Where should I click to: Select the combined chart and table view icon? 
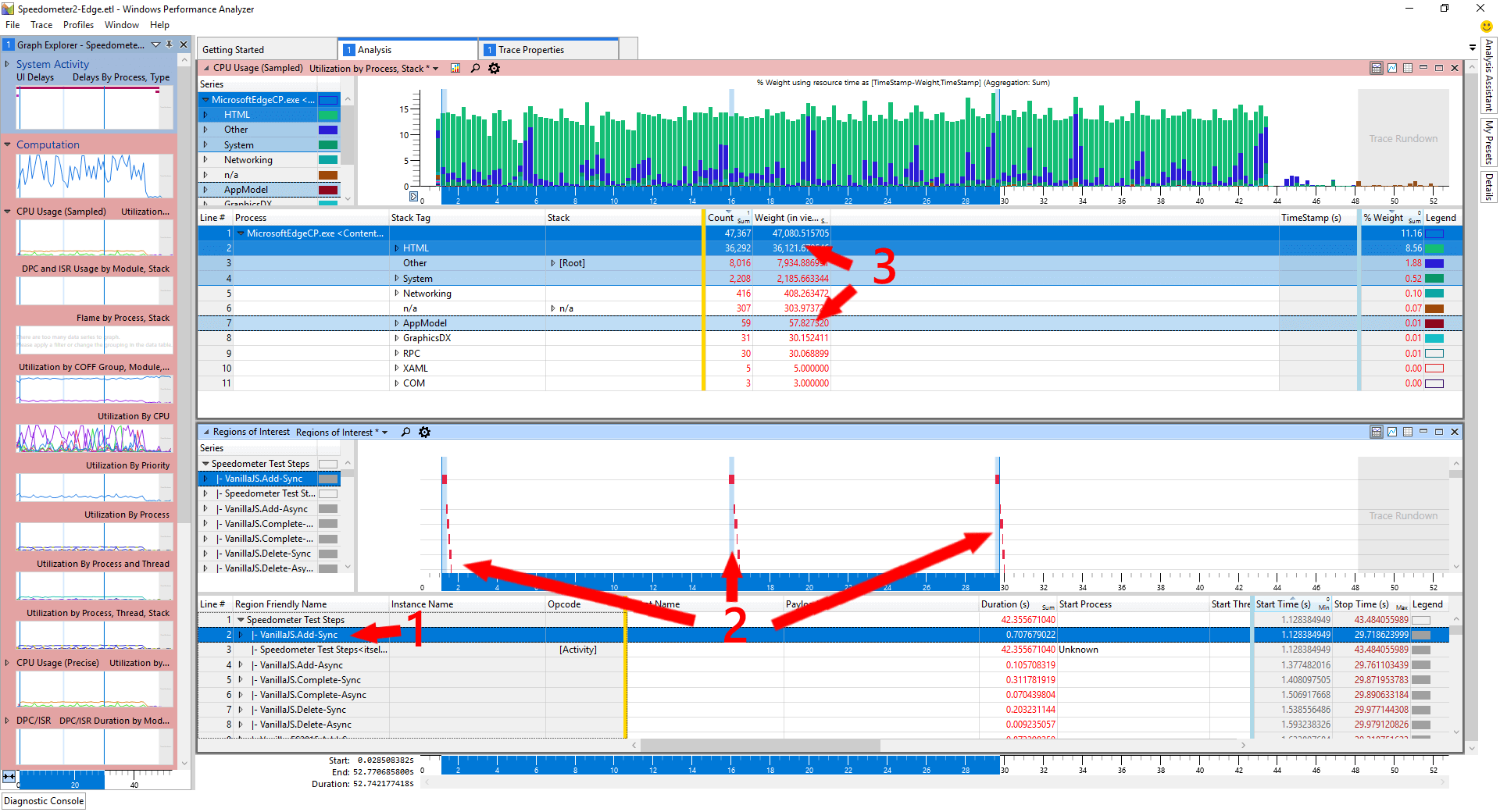coord(1376,68)
